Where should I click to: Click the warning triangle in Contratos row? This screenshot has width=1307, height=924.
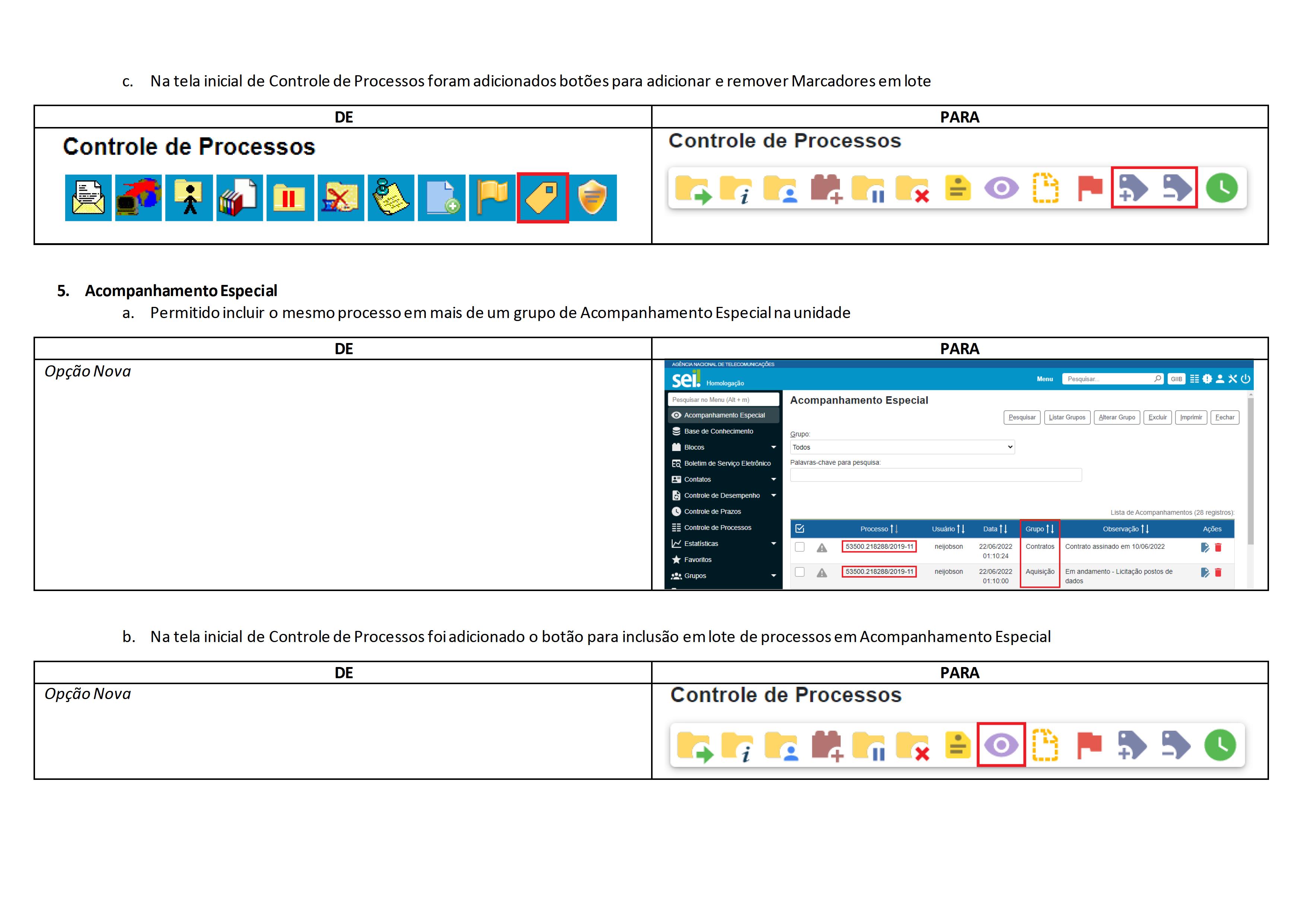coord(821,548)
